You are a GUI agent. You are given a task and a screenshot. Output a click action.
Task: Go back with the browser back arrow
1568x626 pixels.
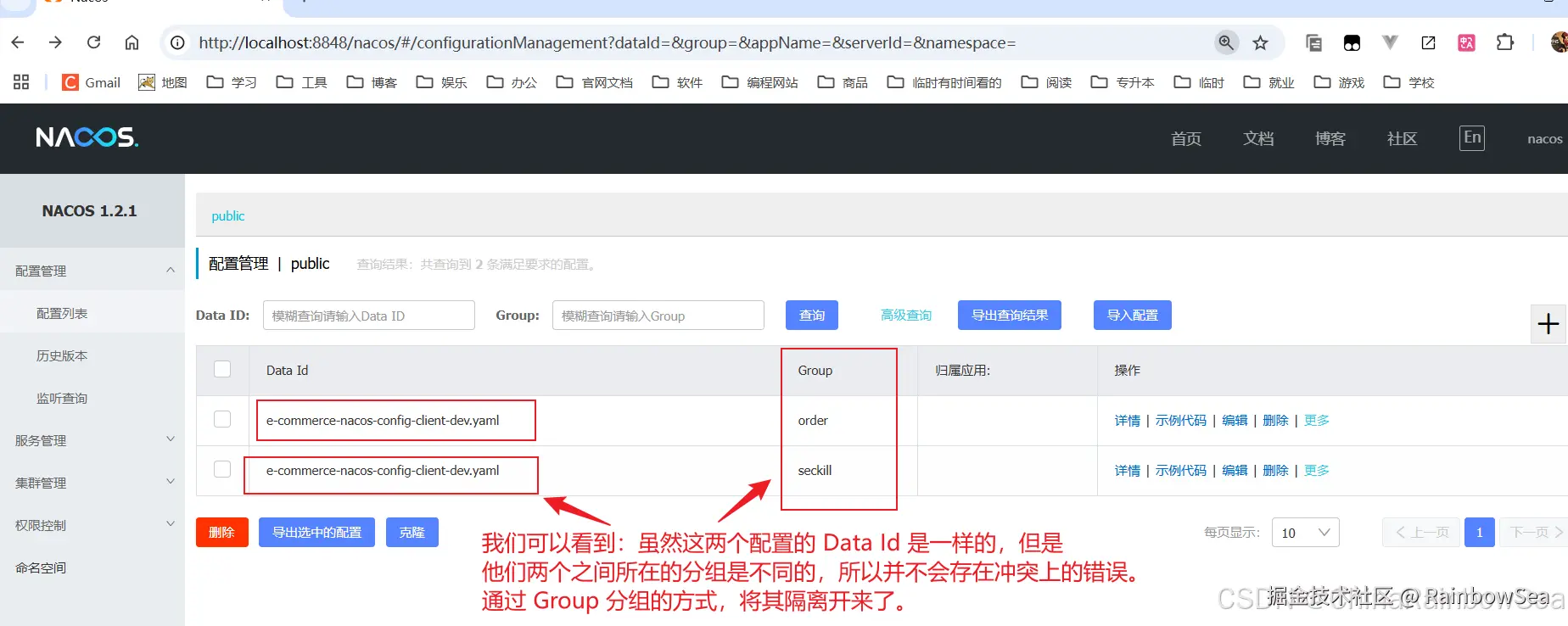pyautogui.click(x=18, y=42)
